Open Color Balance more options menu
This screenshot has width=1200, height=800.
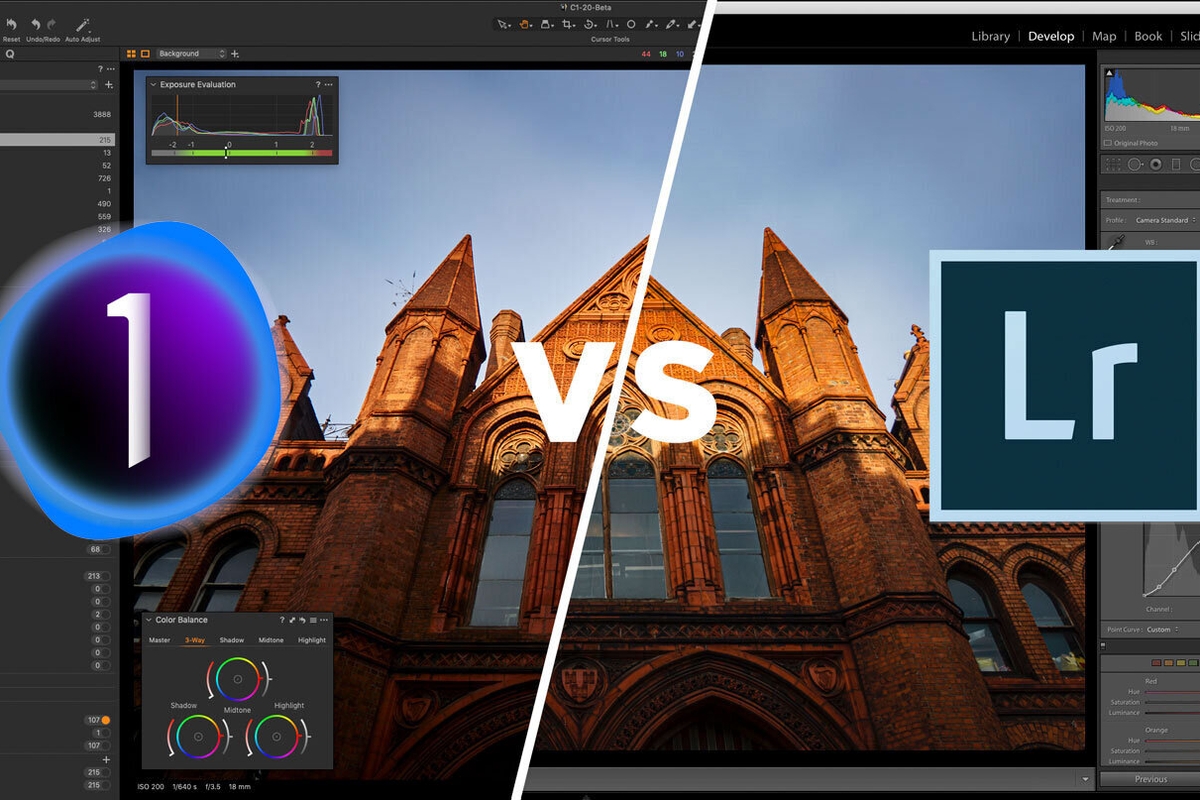(x=326, y=620)
